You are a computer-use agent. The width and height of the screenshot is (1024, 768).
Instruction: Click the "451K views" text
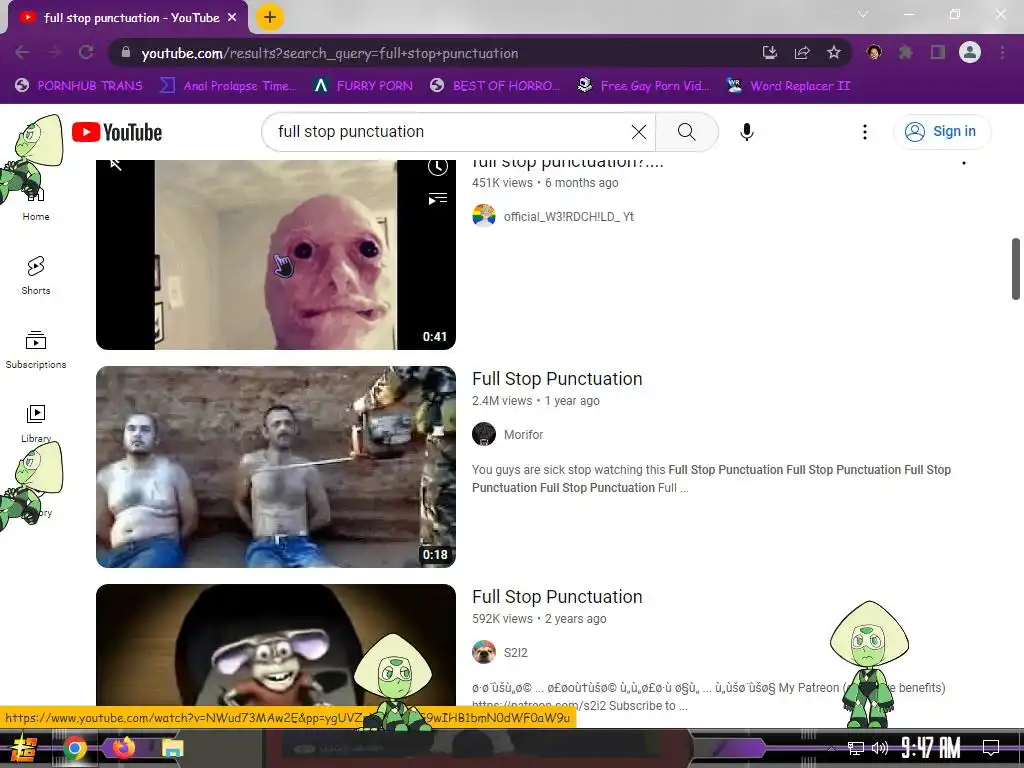(x=502, y=183)
